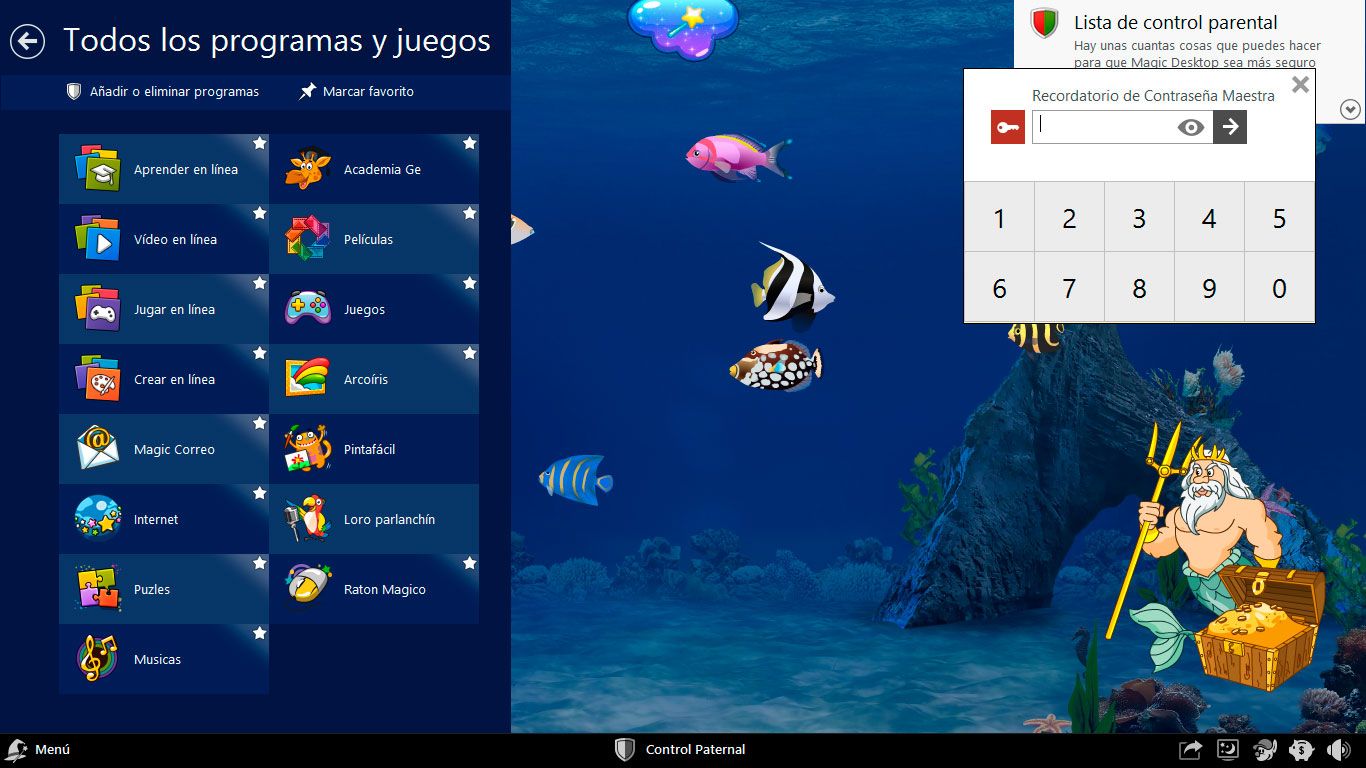Expand the Lista de control parental panel
This screenshot has width=1366, height=768.
[x=1350, y=109]
